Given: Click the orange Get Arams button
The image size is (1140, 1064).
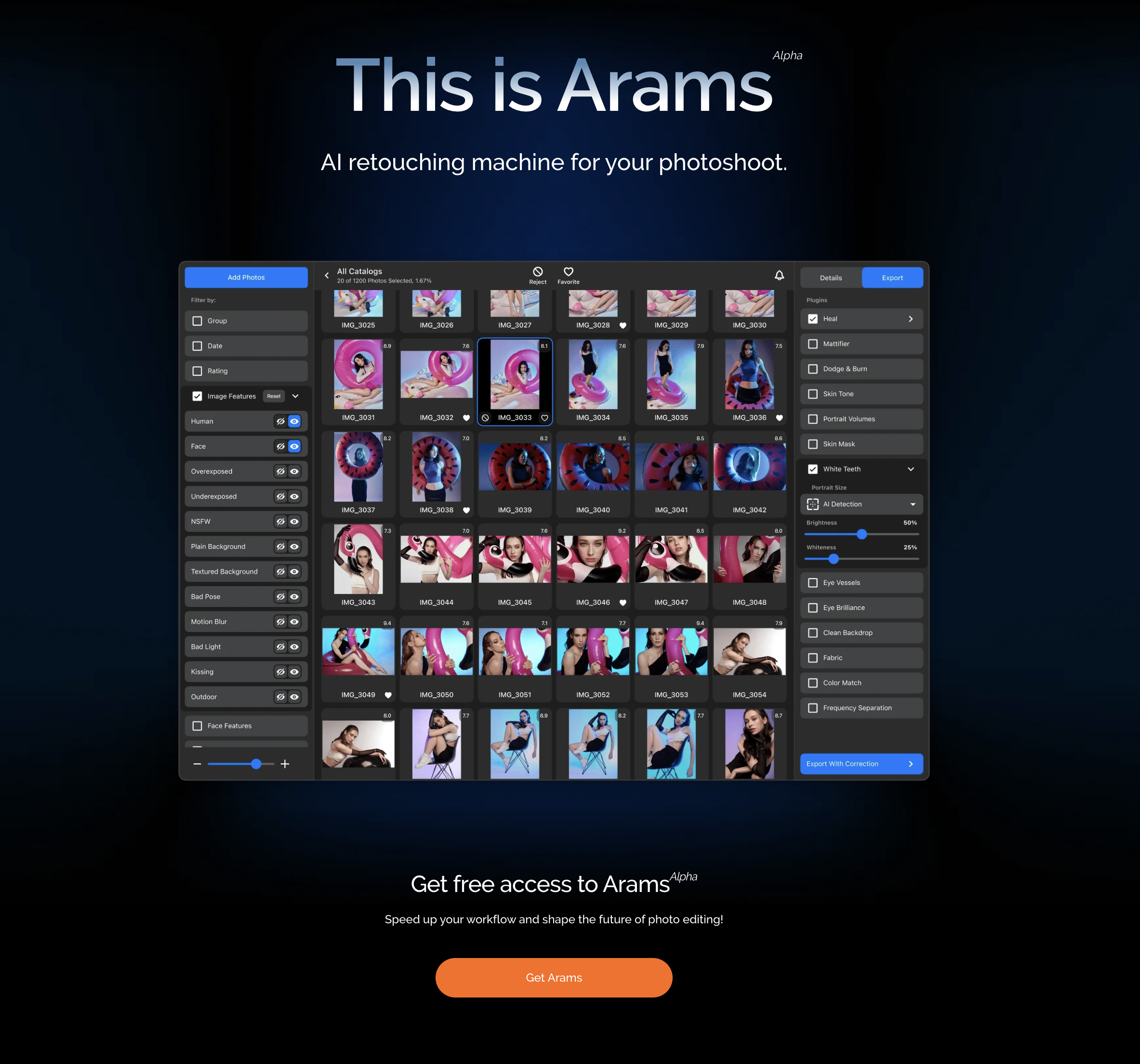Looking at the screenshot, I should tap(553, 977).
